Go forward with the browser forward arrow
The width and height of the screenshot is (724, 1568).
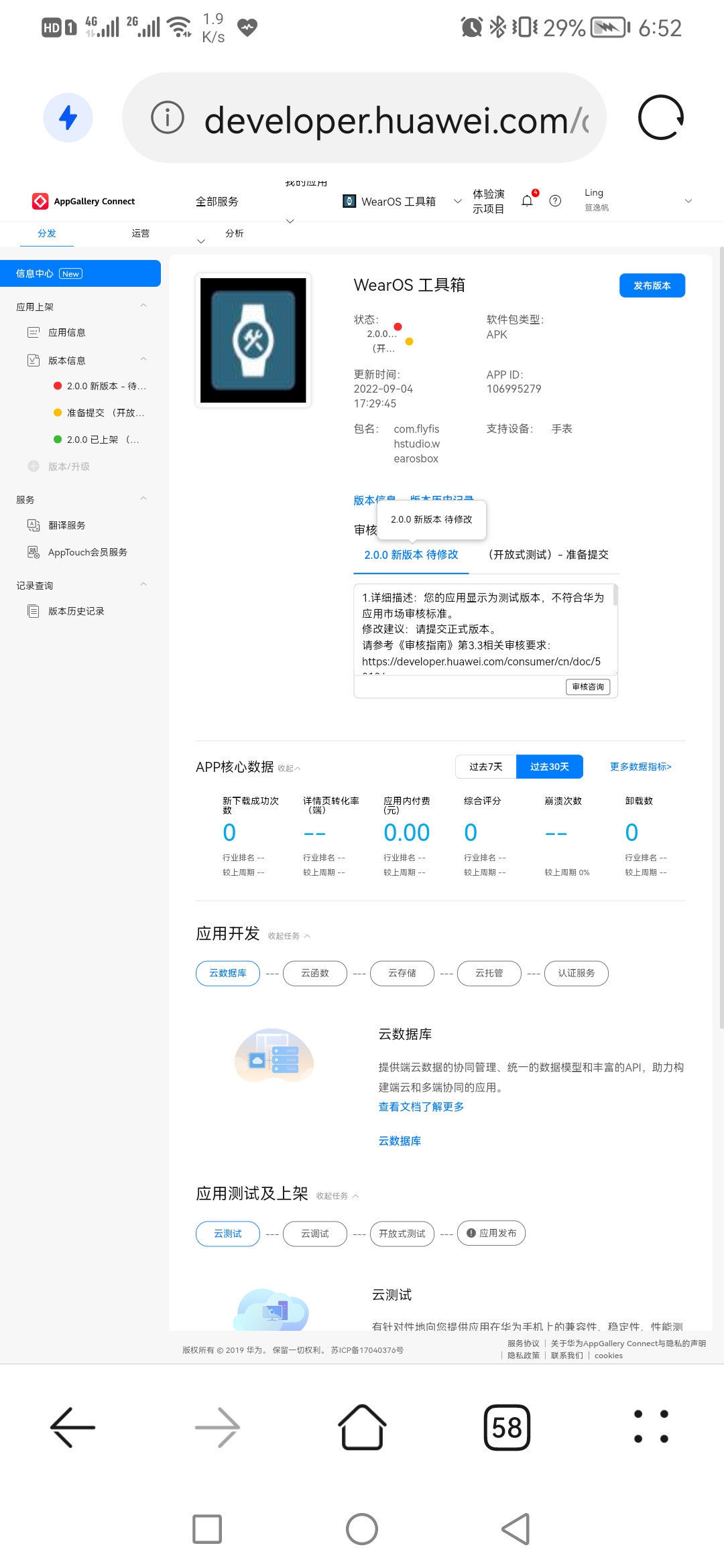pos(217,1427)
